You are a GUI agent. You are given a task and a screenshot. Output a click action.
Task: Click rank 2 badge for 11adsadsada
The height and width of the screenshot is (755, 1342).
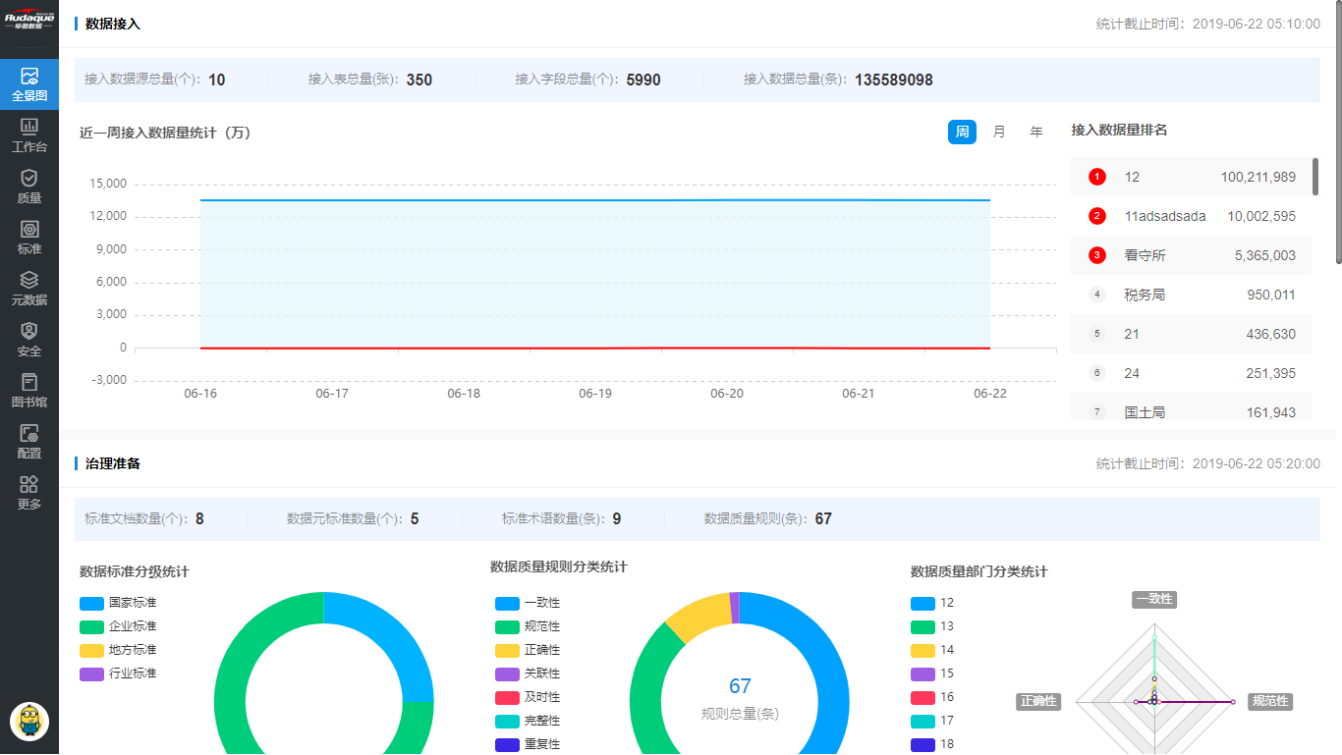[x=1097, y=216]
